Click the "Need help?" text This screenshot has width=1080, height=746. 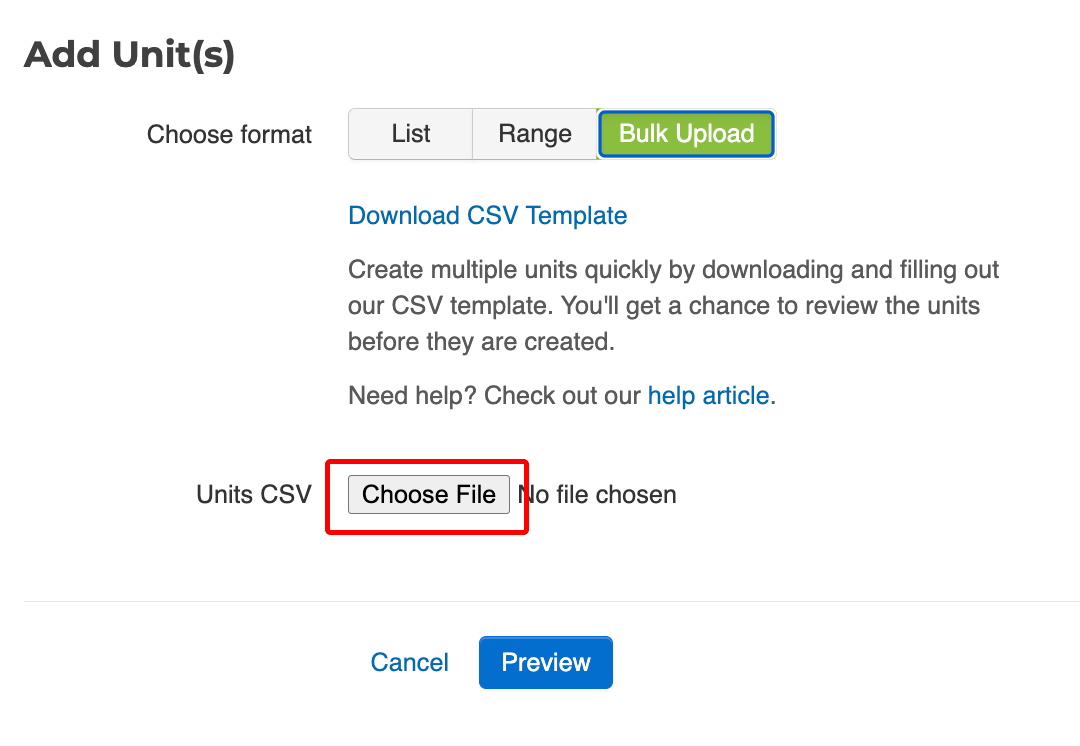[412, 395]
